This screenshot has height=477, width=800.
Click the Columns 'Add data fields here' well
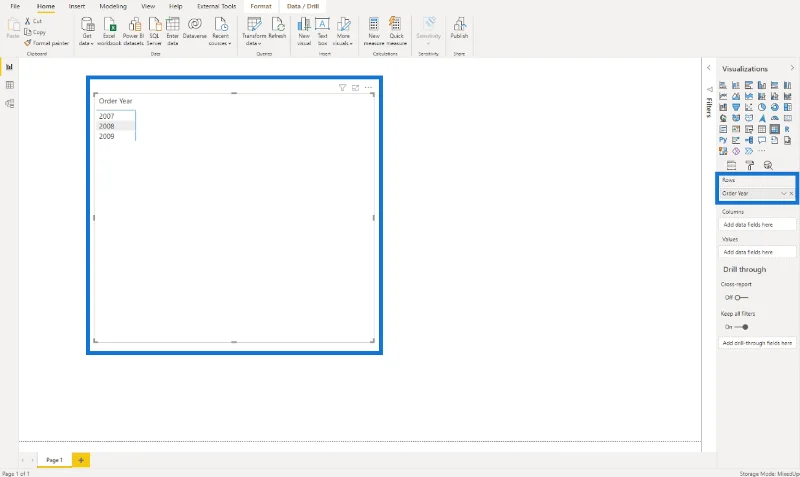[x=757, y=224]
